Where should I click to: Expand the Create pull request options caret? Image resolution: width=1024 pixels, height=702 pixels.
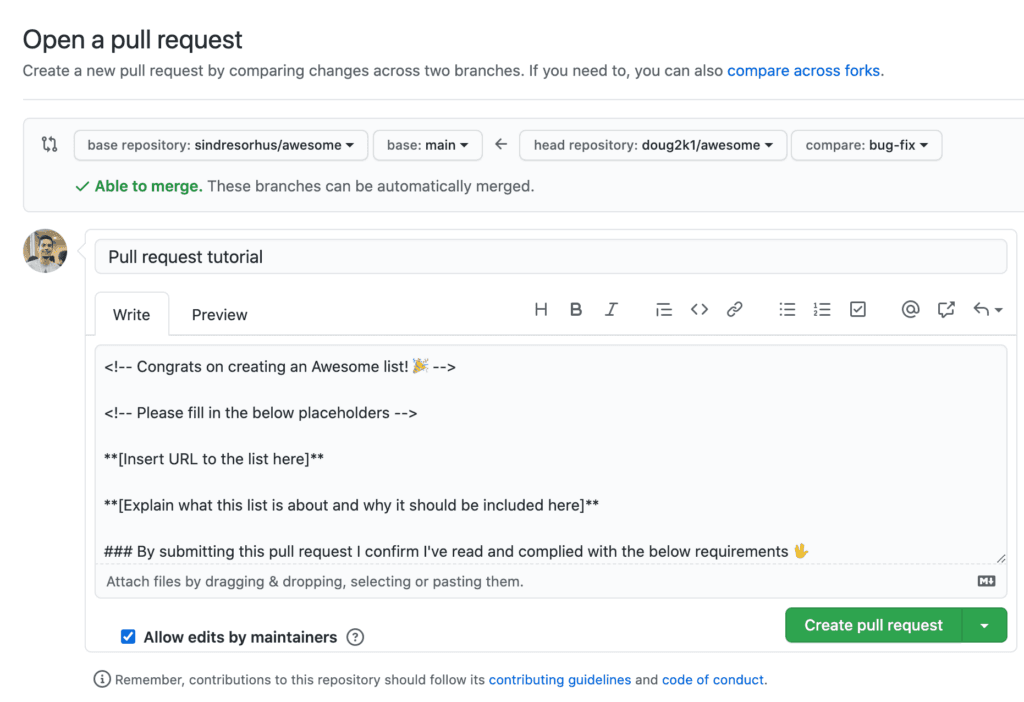point(985,625)
